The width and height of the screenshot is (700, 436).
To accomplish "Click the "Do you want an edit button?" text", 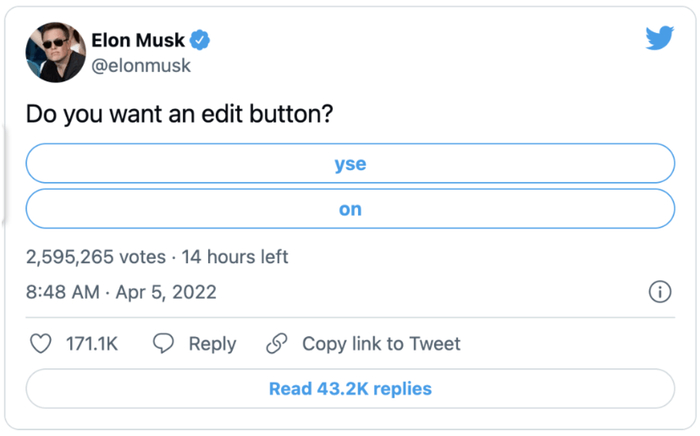I will (x=178, y=115).
